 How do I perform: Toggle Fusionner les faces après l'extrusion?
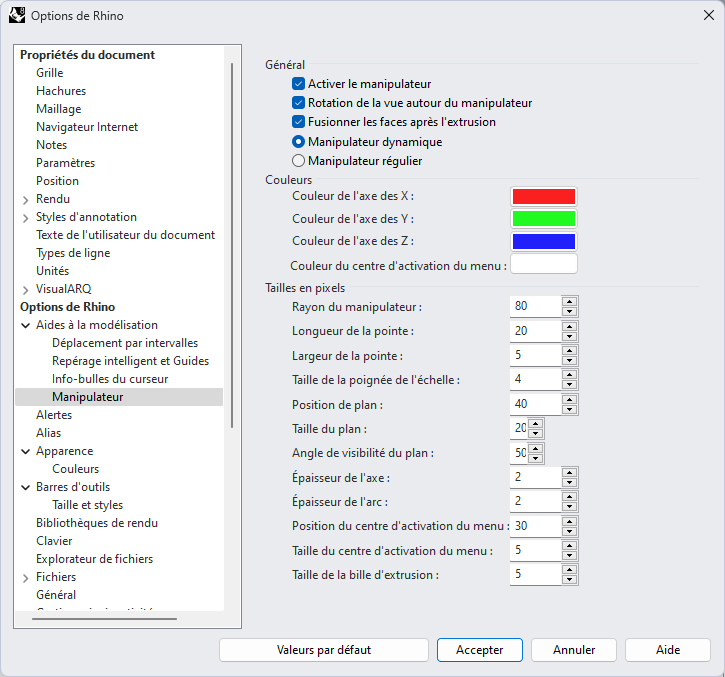coord(298,122)
